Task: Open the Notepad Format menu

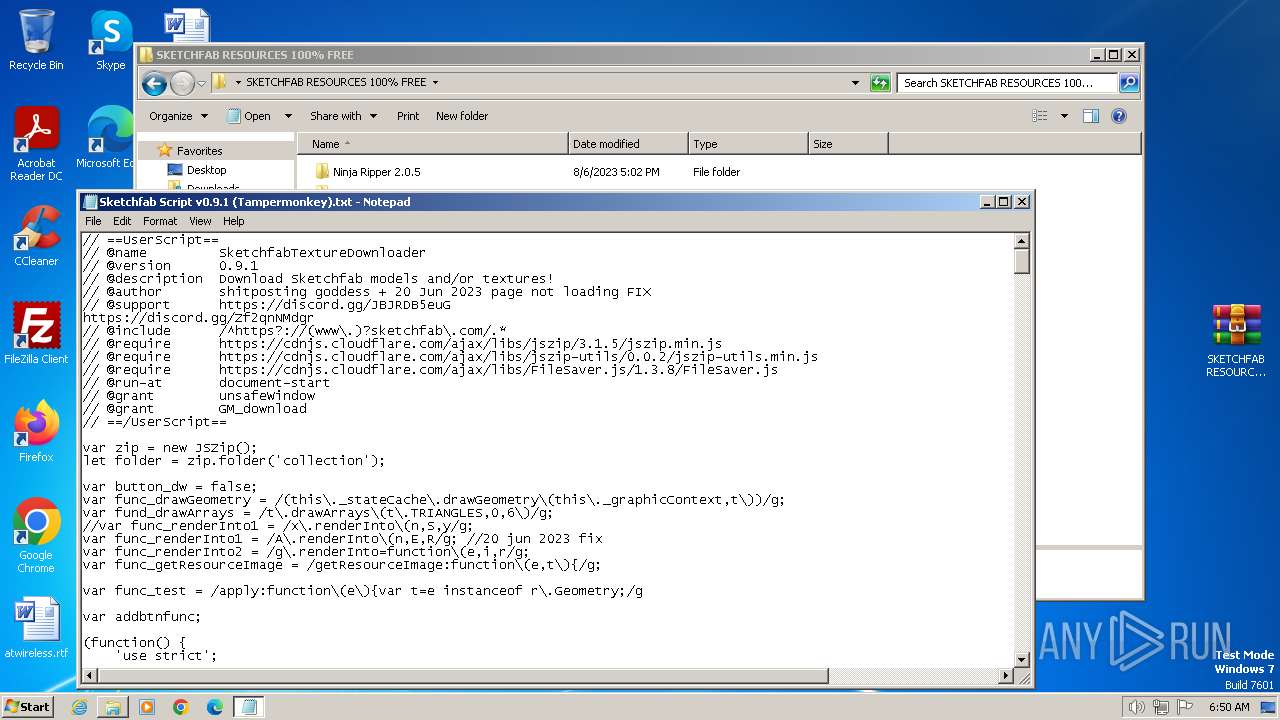Action: (x=160, y=221)
